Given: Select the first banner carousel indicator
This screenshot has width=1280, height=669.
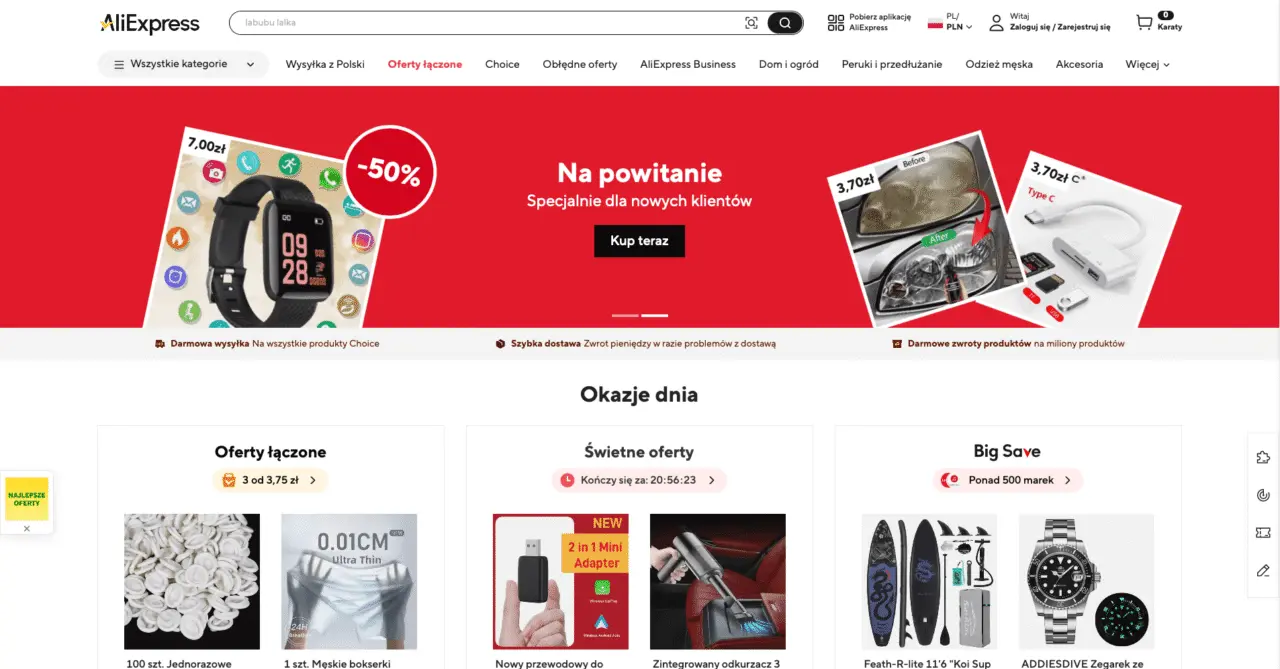Looking at the screenshot, I should pyautogui.click(x=625, y=315).
